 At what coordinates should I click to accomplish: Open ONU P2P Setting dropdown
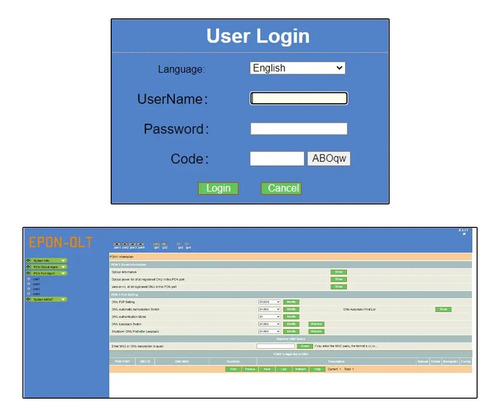pos(269,302)
